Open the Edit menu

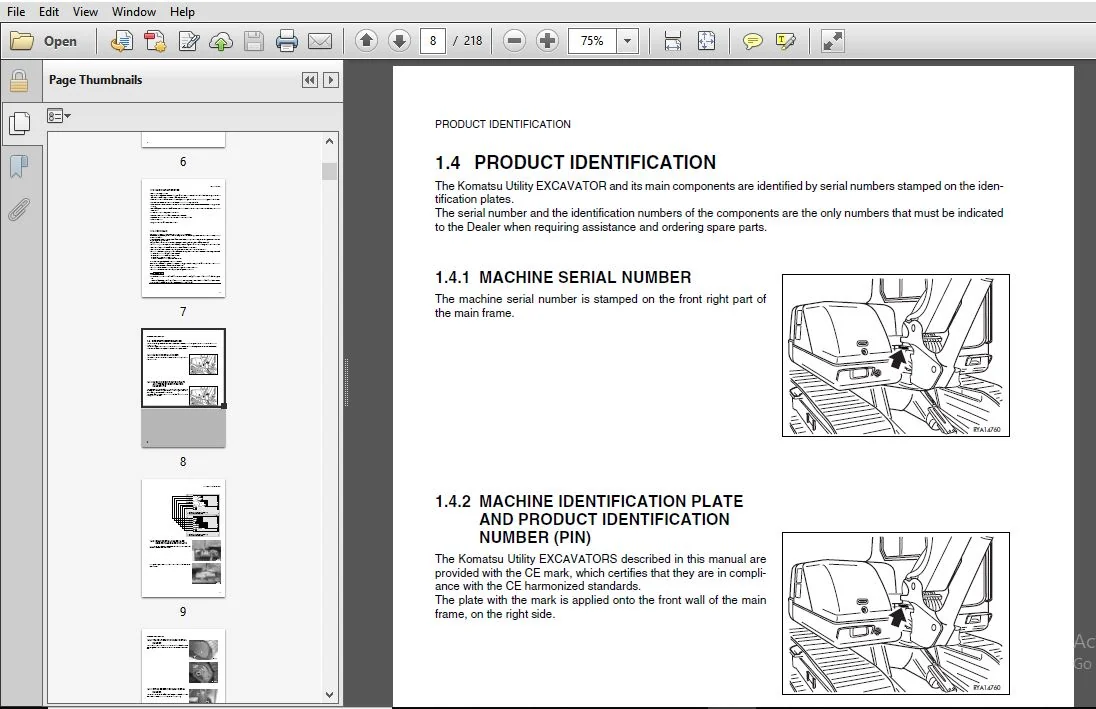click(49, 12)
